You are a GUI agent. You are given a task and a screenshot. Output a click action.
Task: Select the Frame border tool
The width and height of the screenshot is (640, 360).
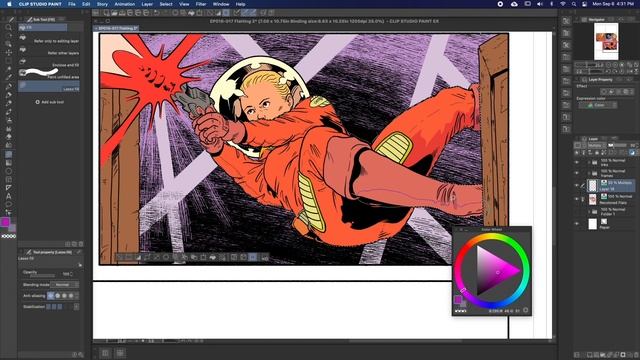(8, 179)
